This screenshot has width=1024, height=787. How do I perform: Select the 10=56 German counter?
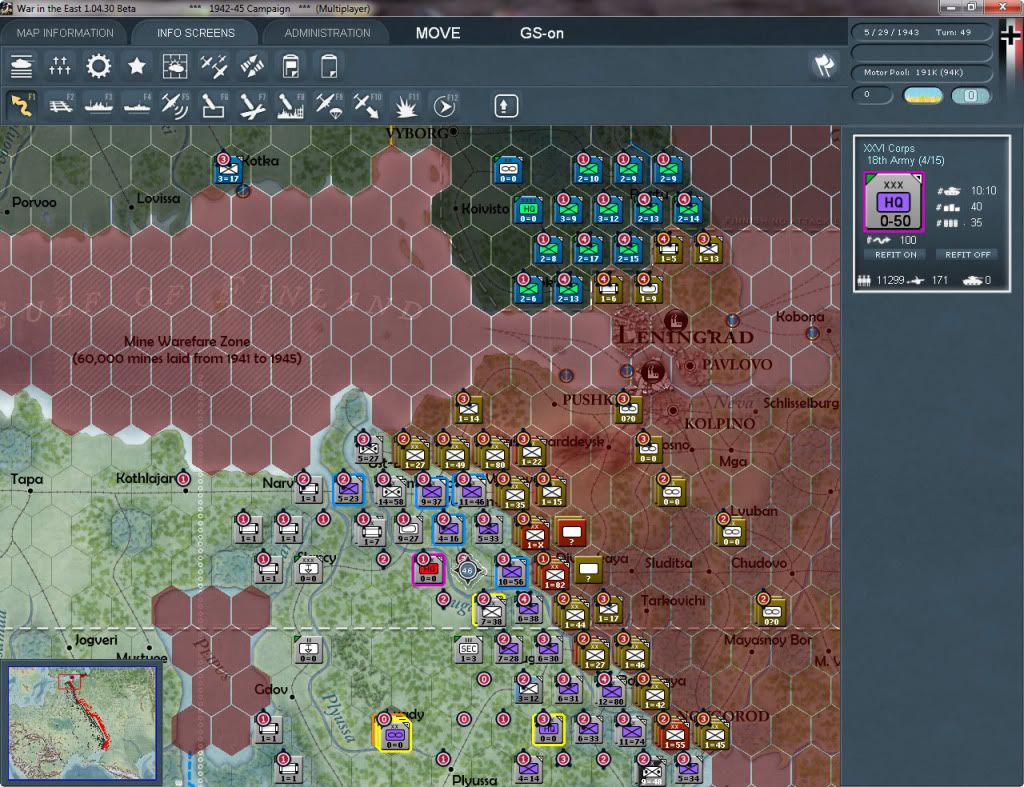(511, 573)
